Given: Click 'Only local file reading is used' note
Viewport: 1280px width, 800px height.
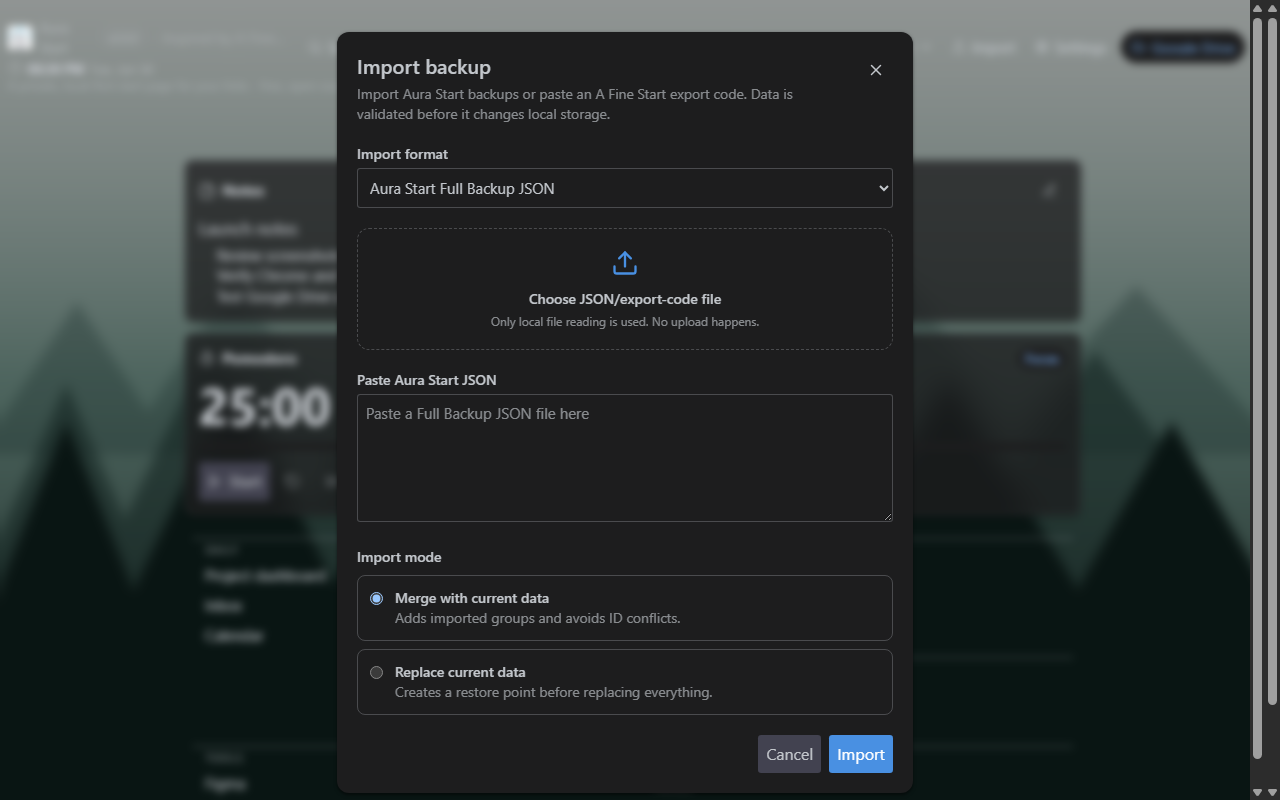Looking at the screenshot, I should (625, 322).
